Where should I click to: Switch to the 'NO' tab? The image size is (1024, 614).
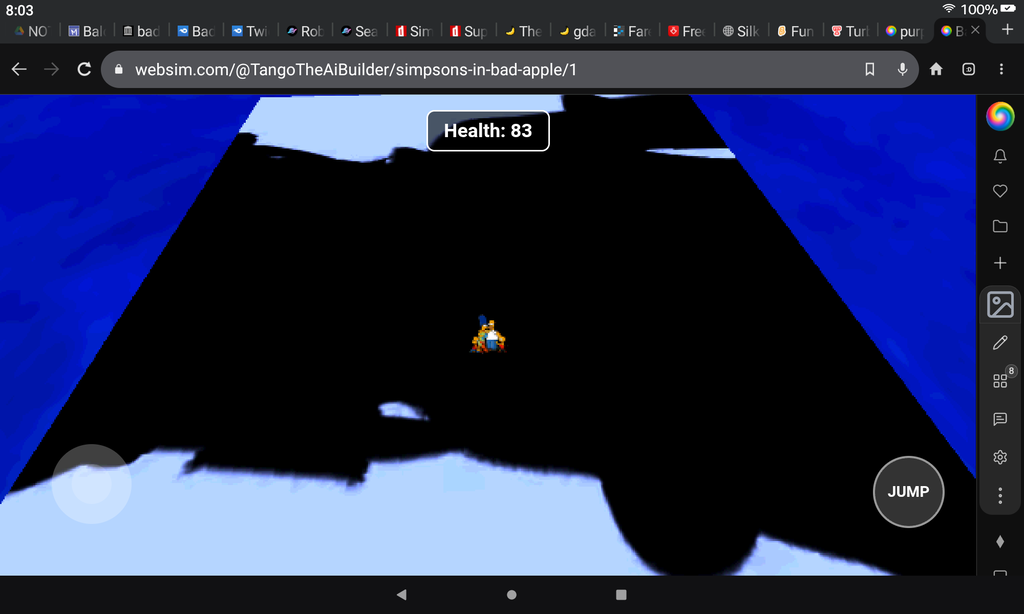pos(31,31)
